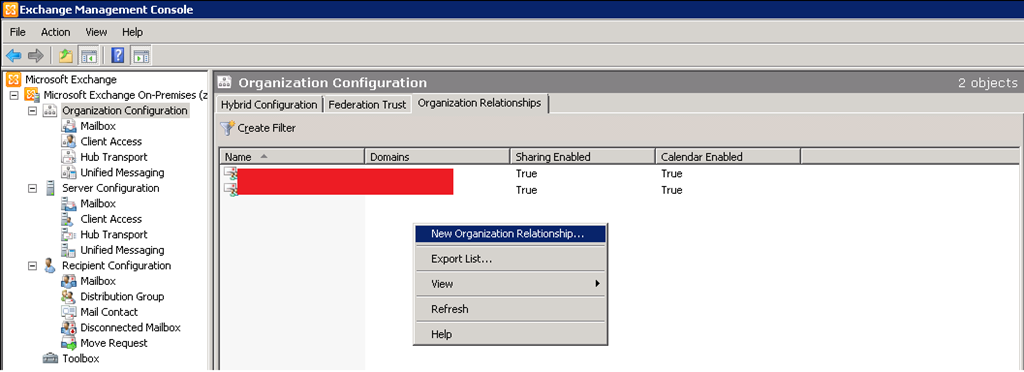Screen dimensions: 1024x372
Task: Sort by the Name column header
Action: (x=292, y=157)
